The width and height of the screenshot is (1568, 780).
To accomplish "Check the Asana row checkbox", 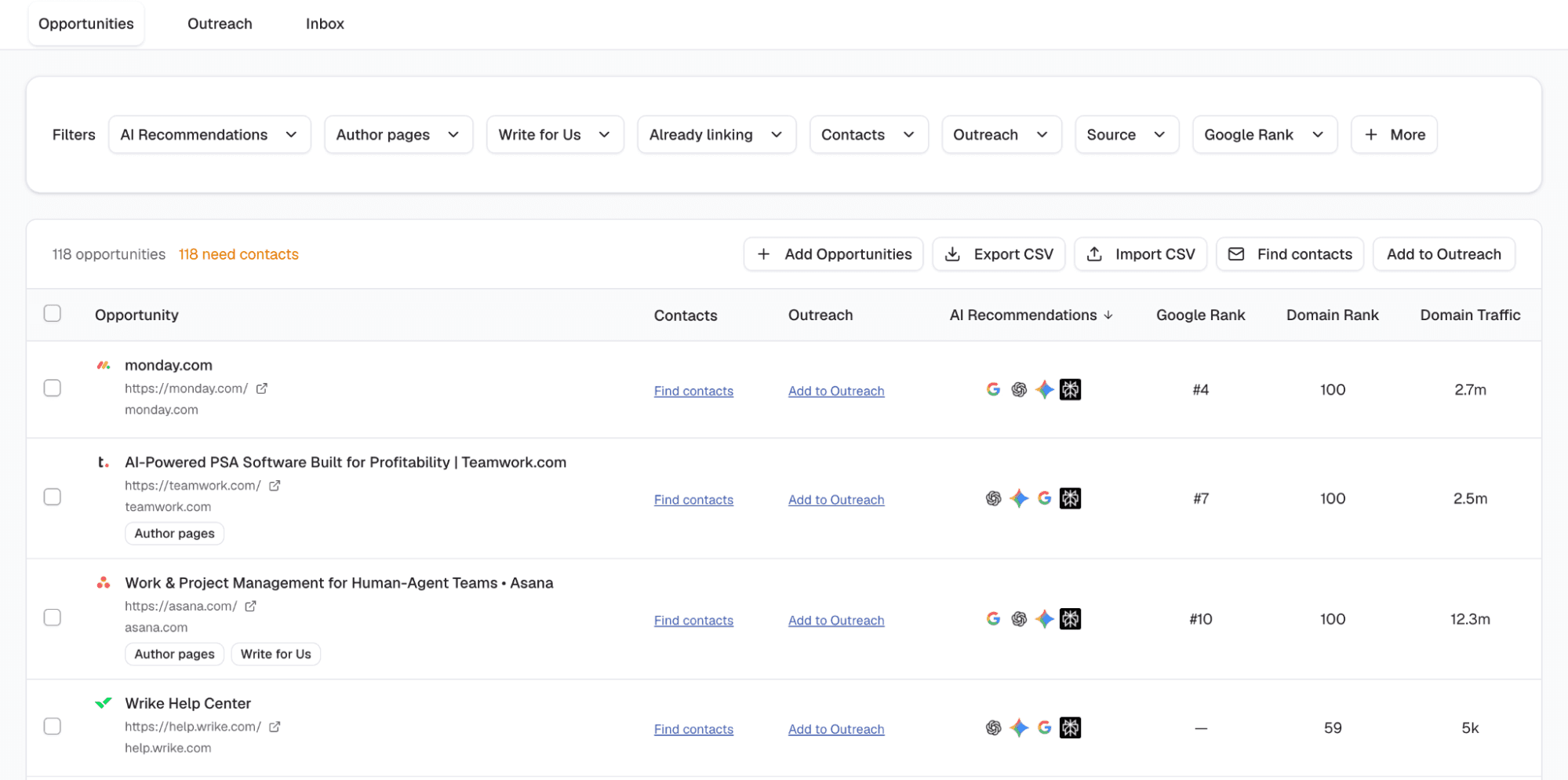I will 53,618.
